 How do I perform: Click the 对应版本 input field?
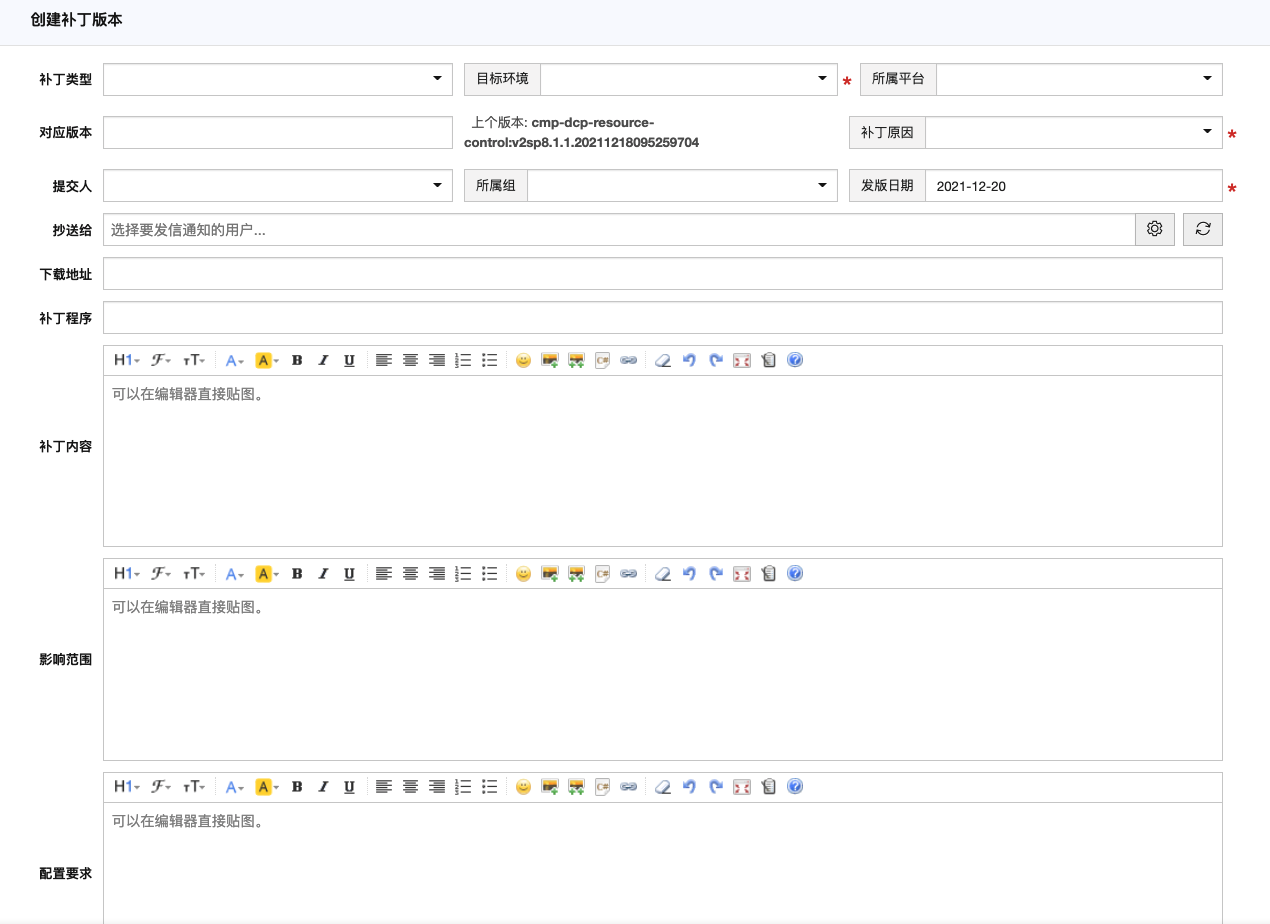pyautogui.click(x=278, y=132)
